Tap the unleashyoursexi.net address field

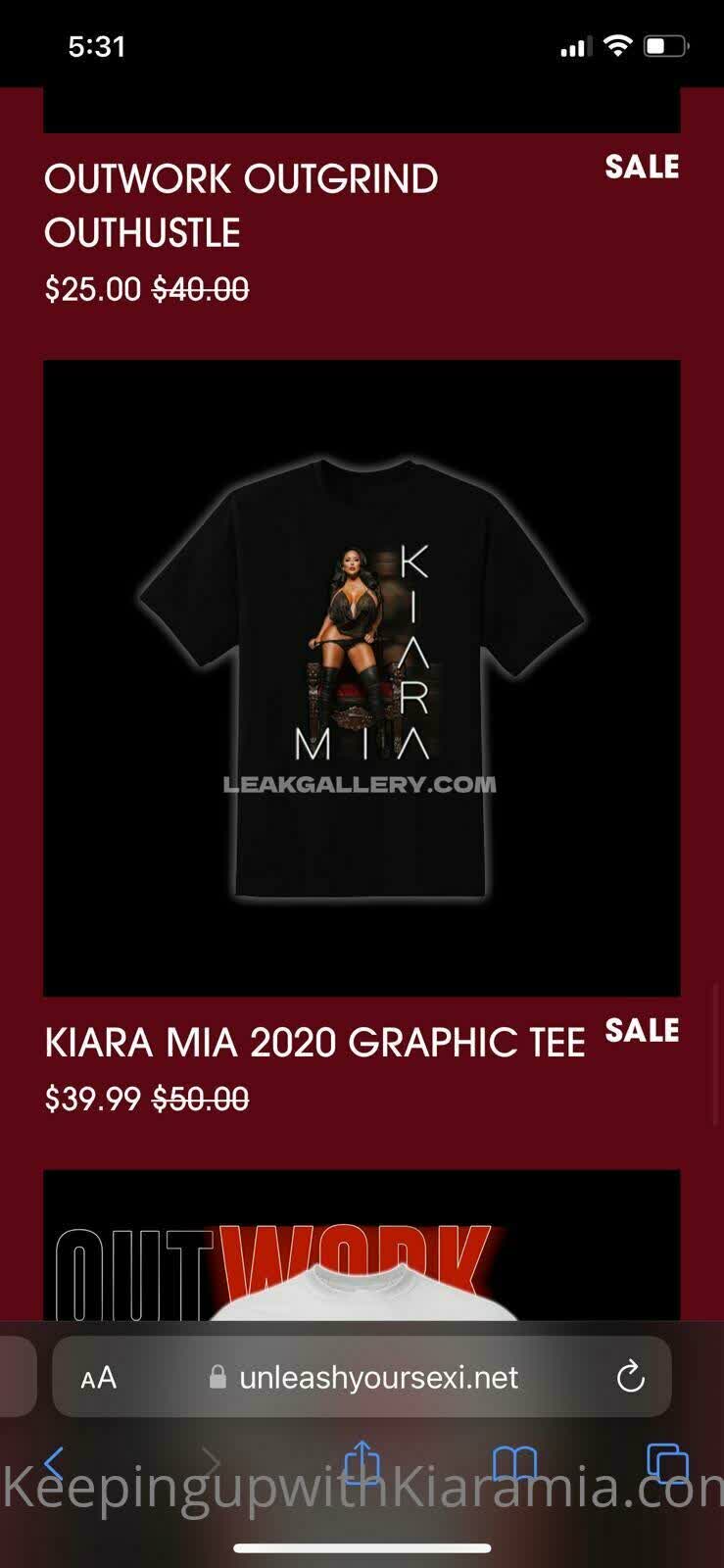pyautogui.click(x=362, y=1377)
